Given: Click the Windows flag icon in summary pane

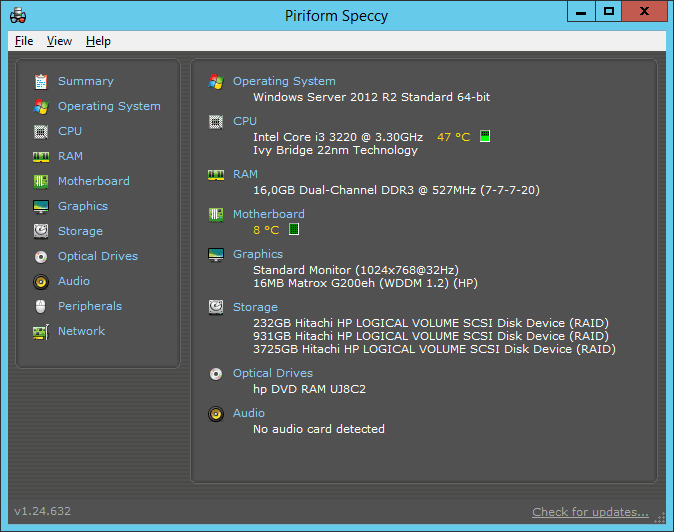Looking at the screenshot, I should tap(216, 82).
